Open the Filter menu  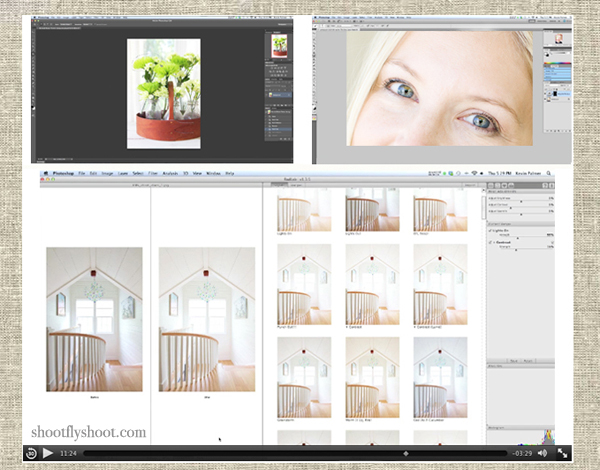coord(153,173)
